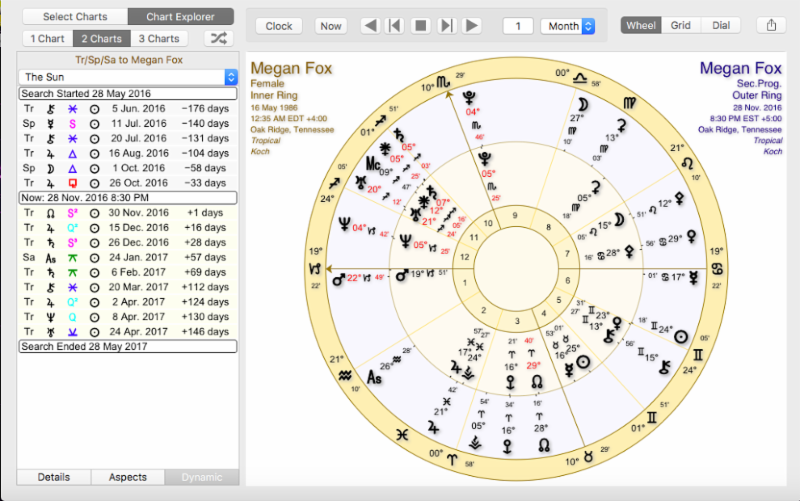
Task: Click the time step number field
Action: pyautogui.click(x=517, y=26)
